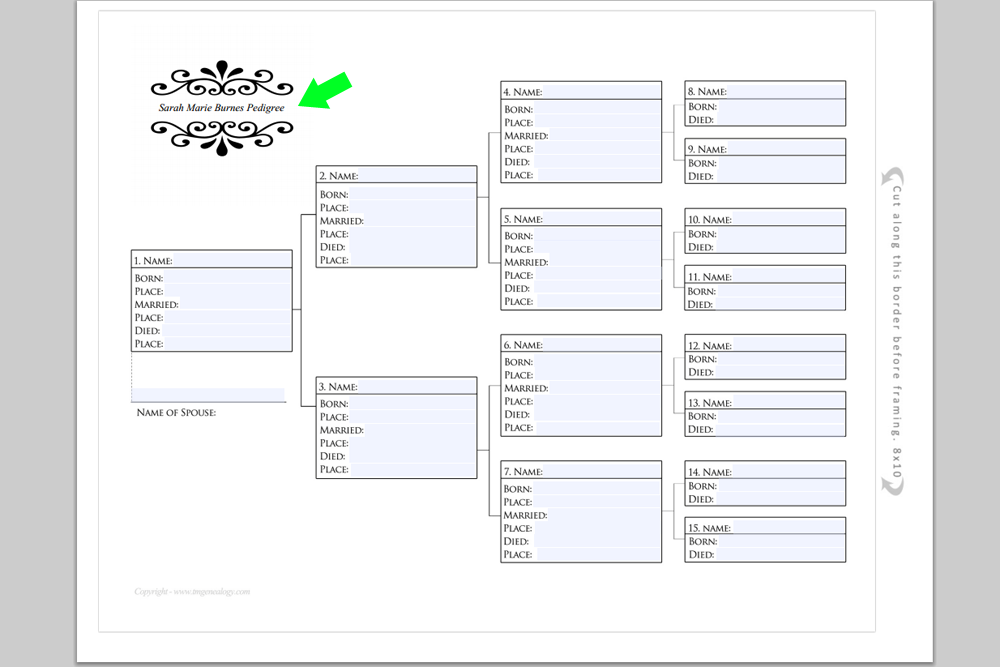1000x667 pixels.
Task: Focus the Died field in box 11
Action: click(x=779, y=304)
